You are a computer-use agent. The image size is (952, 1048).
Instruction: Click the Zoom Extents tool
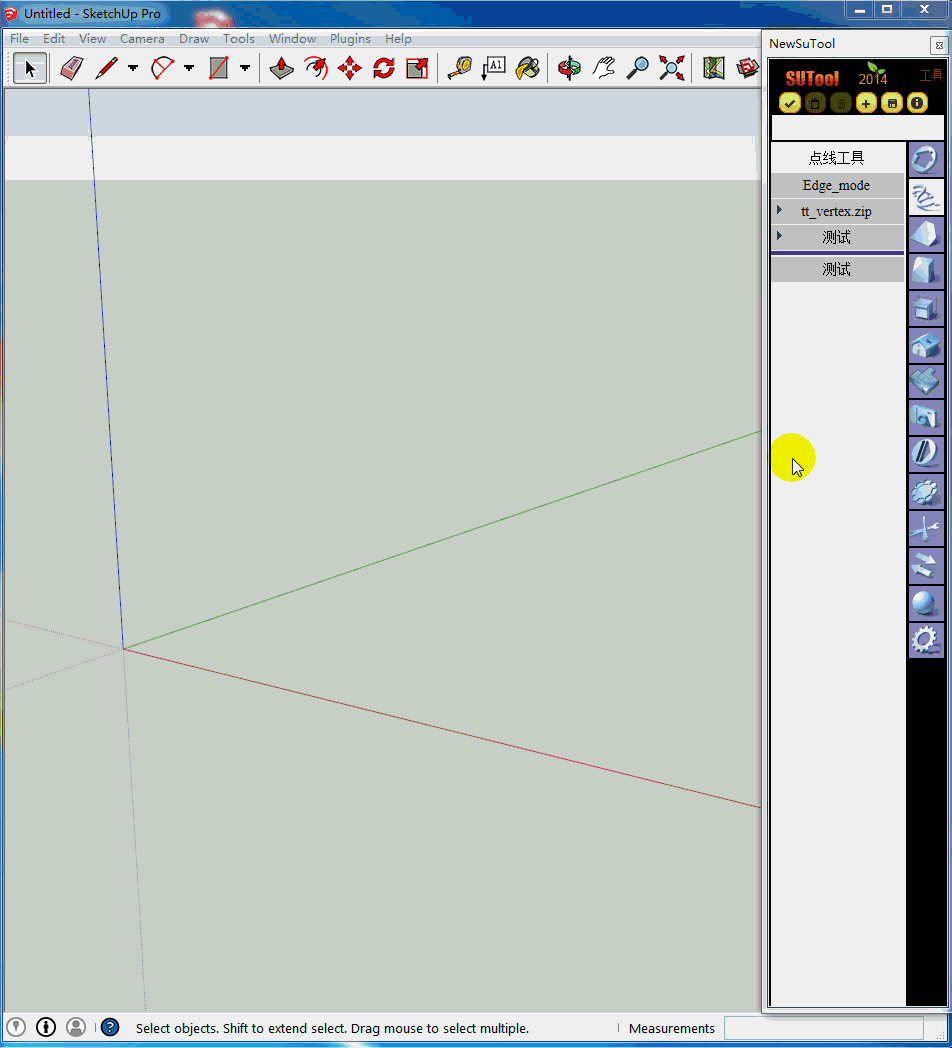[672, 68]
